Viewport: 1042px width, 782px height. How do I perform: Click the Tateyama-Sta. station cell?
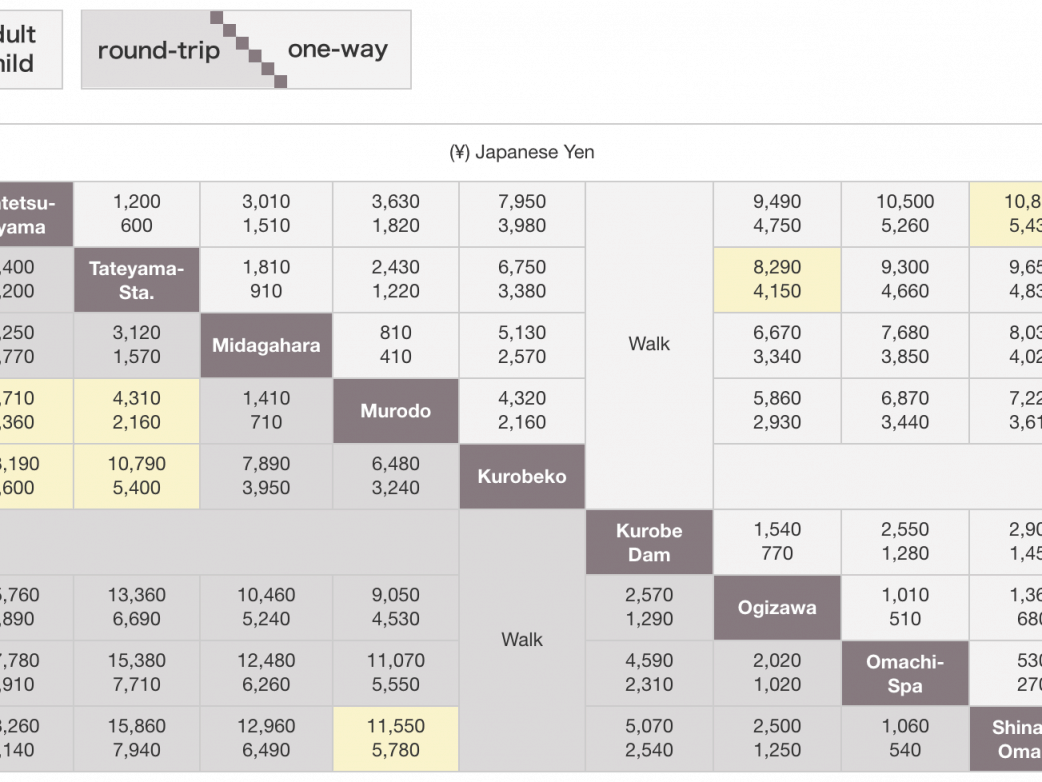click(x=137, y=280)
